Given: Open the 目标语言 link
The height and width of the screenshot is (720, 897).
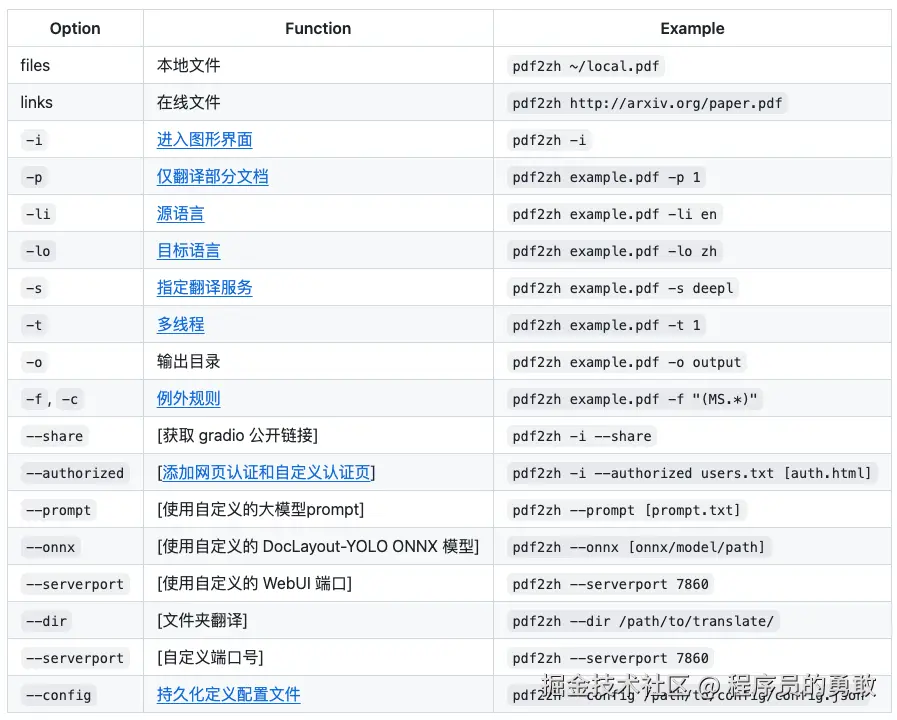Looking at the screenshot, I should tap(187, 251).
